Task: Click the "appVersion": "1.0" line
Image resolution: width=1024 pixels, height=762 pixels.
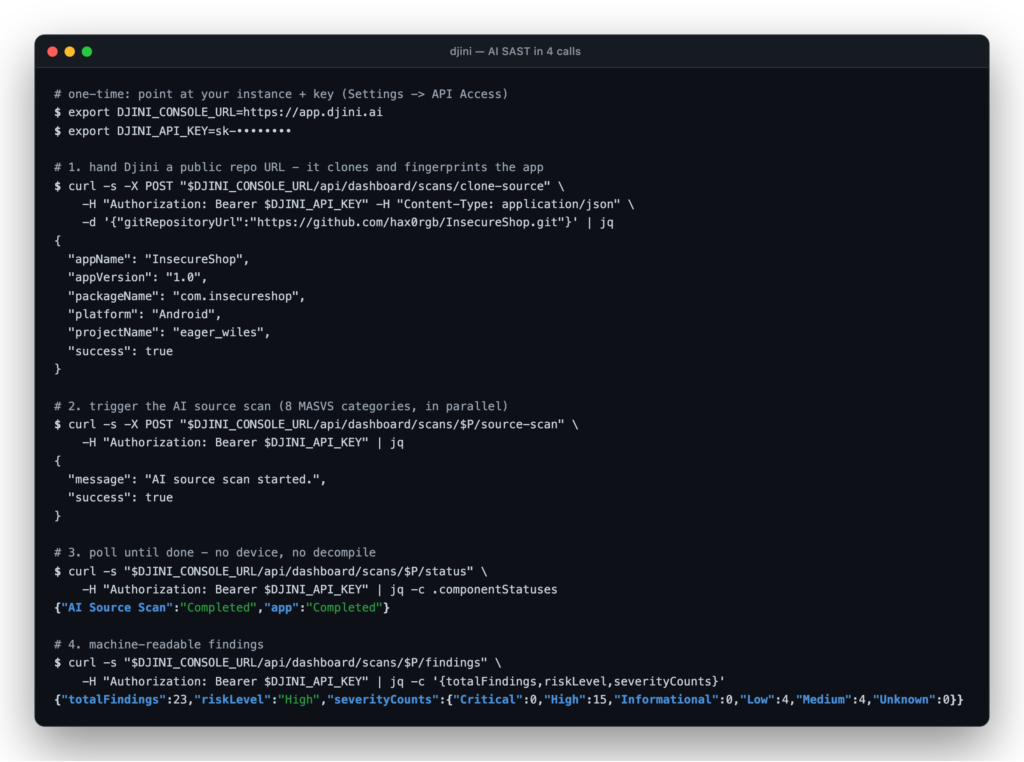Action: tap(138, 278)
